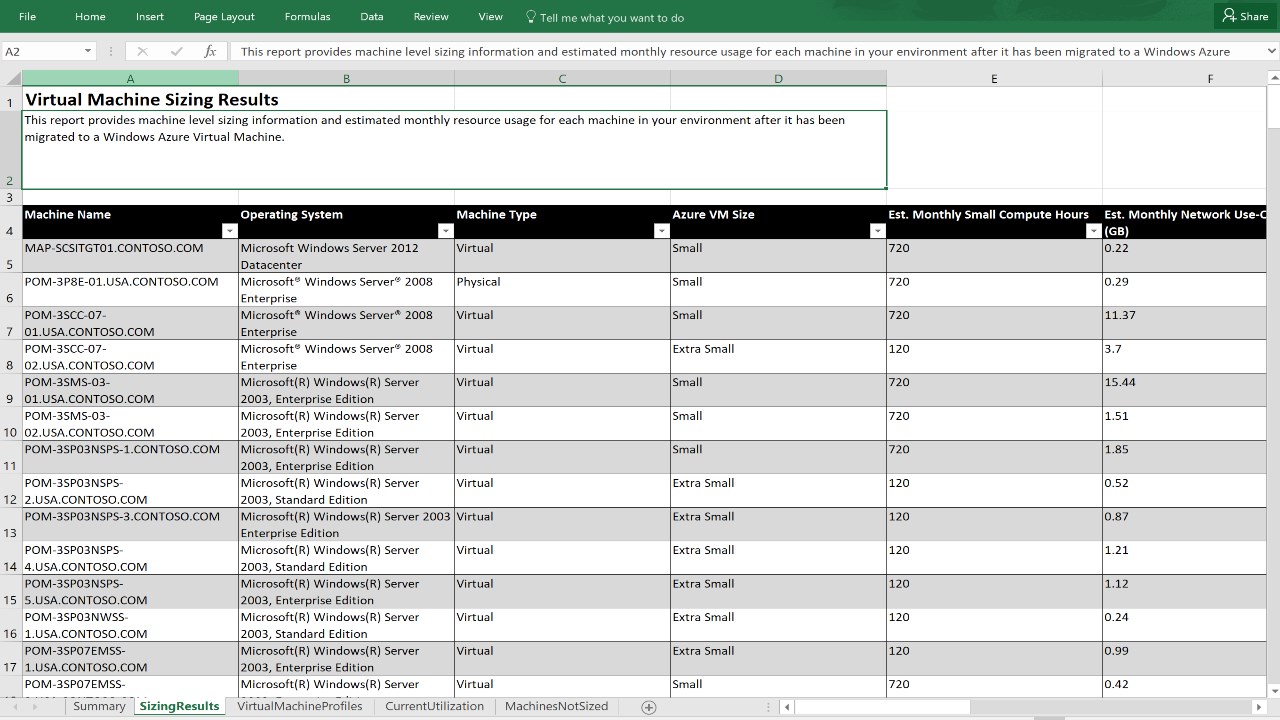
Task: Click into the formula bar text
Action: click(744, 51)
